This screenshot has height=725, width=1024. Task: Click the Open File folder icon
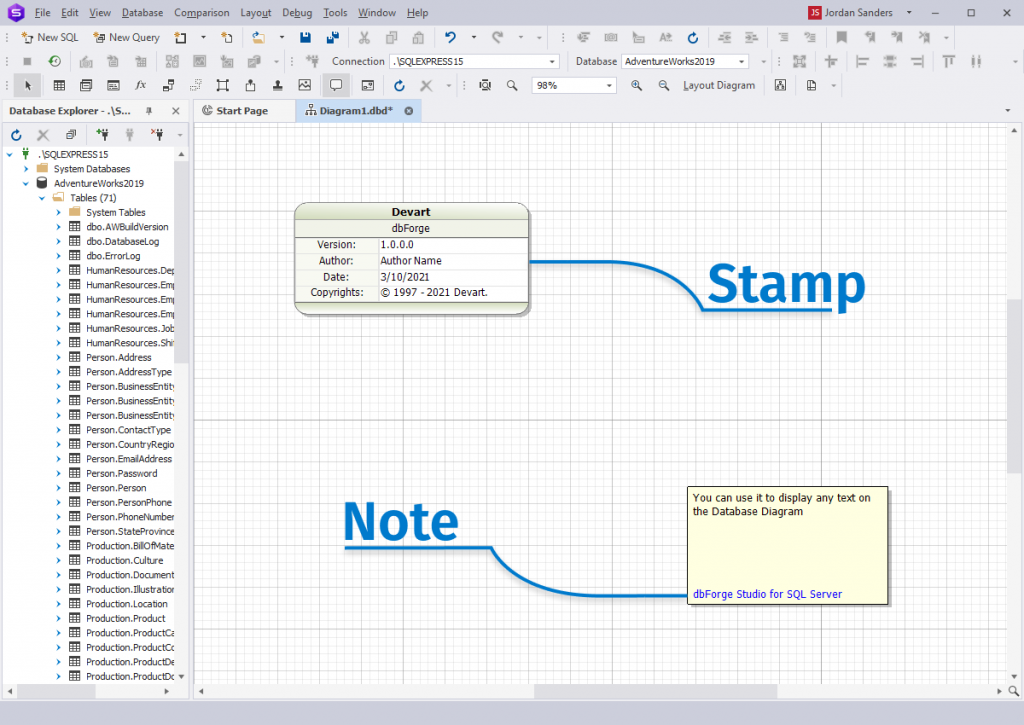(258, 37)
